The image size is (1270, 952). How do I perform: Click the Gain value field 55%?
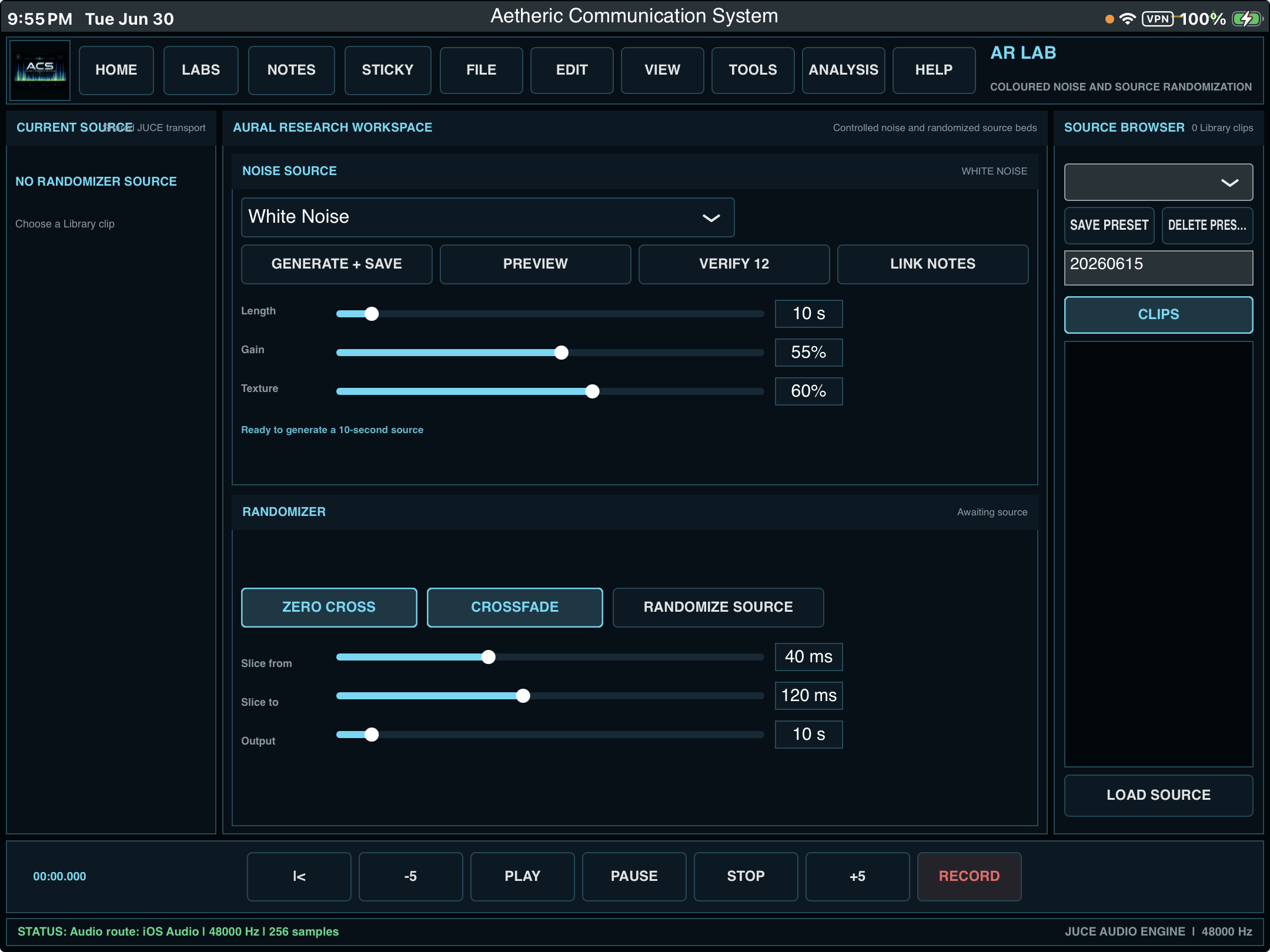(809, 353)
